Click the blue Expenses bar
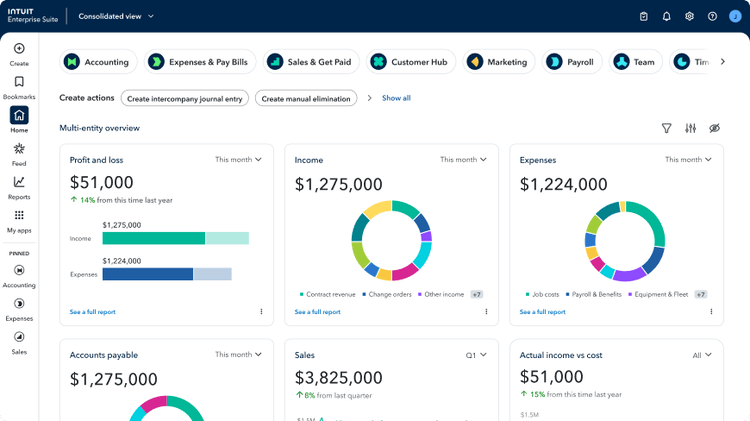The height and width of the screenshot is (421, 750). click(x=148, y=274)
